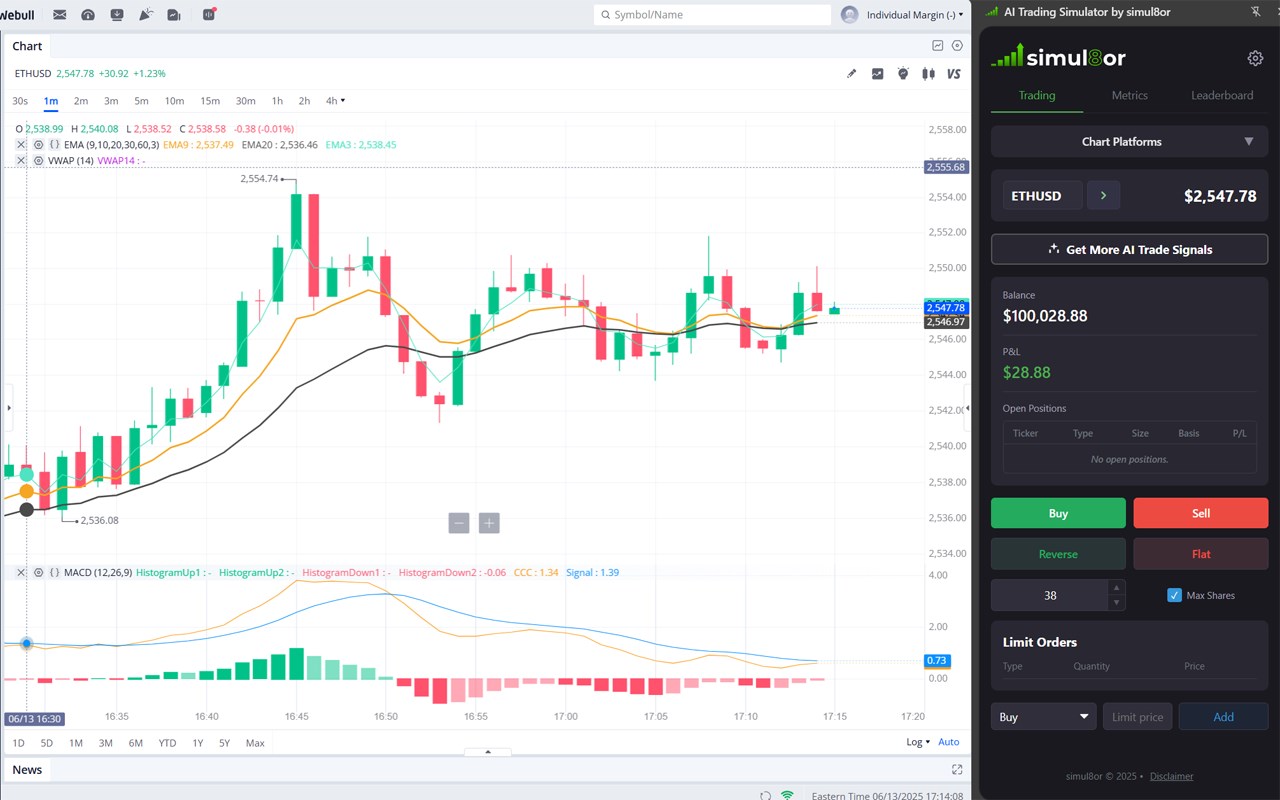The width and height of the screenshot is (1280, 800).
Task: Open the indicators chart icon
Action: [x=878, y=74]
